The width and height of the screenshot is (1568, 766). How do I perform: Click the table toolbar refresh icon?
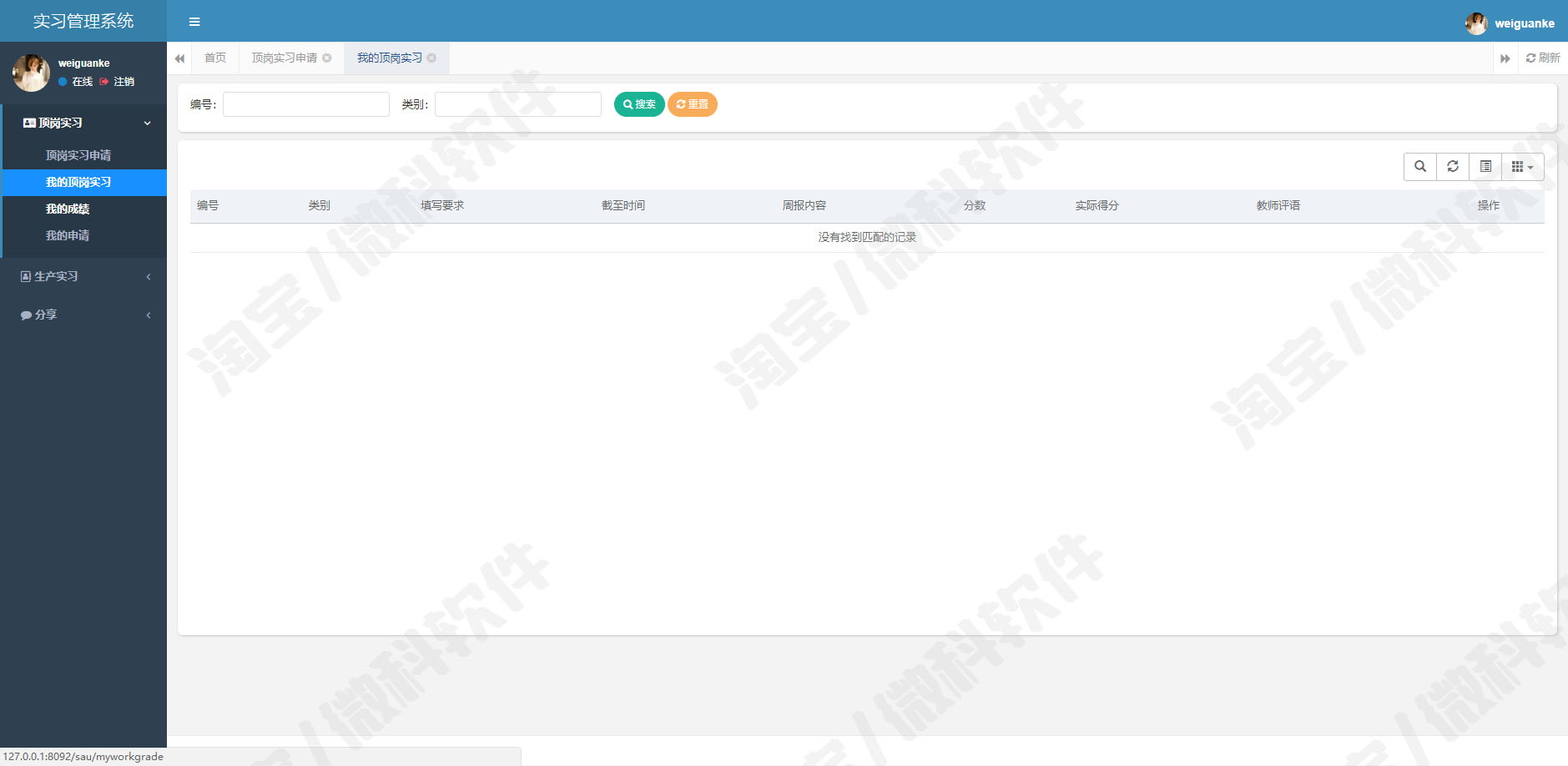[x=1453, y=167]
